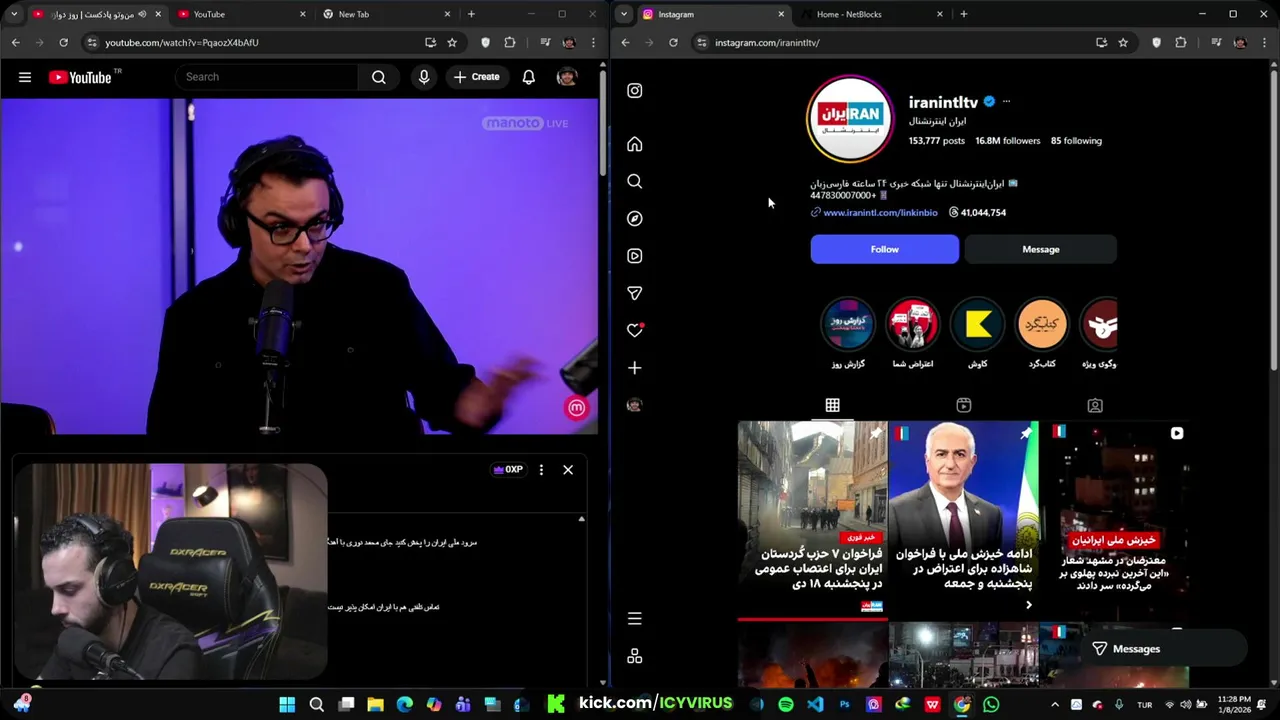Open extensions puzzle icon in Instagram window
This screenshot has height=720, width=1280.
[x=1181, y=42]
